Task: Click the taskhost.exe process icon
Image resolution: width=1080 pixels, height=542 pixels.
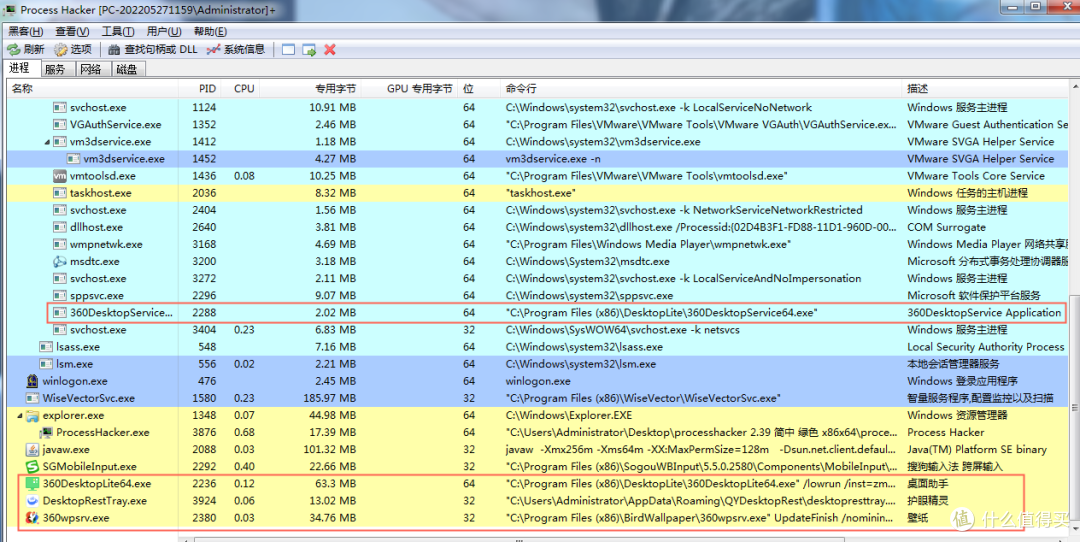Action: tap(60, 194)
